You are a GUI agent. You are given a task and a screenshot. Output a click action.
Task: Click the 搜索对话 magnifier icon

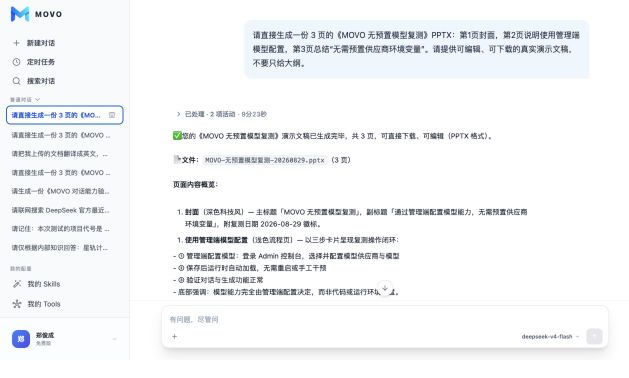(x=16, y=81)
